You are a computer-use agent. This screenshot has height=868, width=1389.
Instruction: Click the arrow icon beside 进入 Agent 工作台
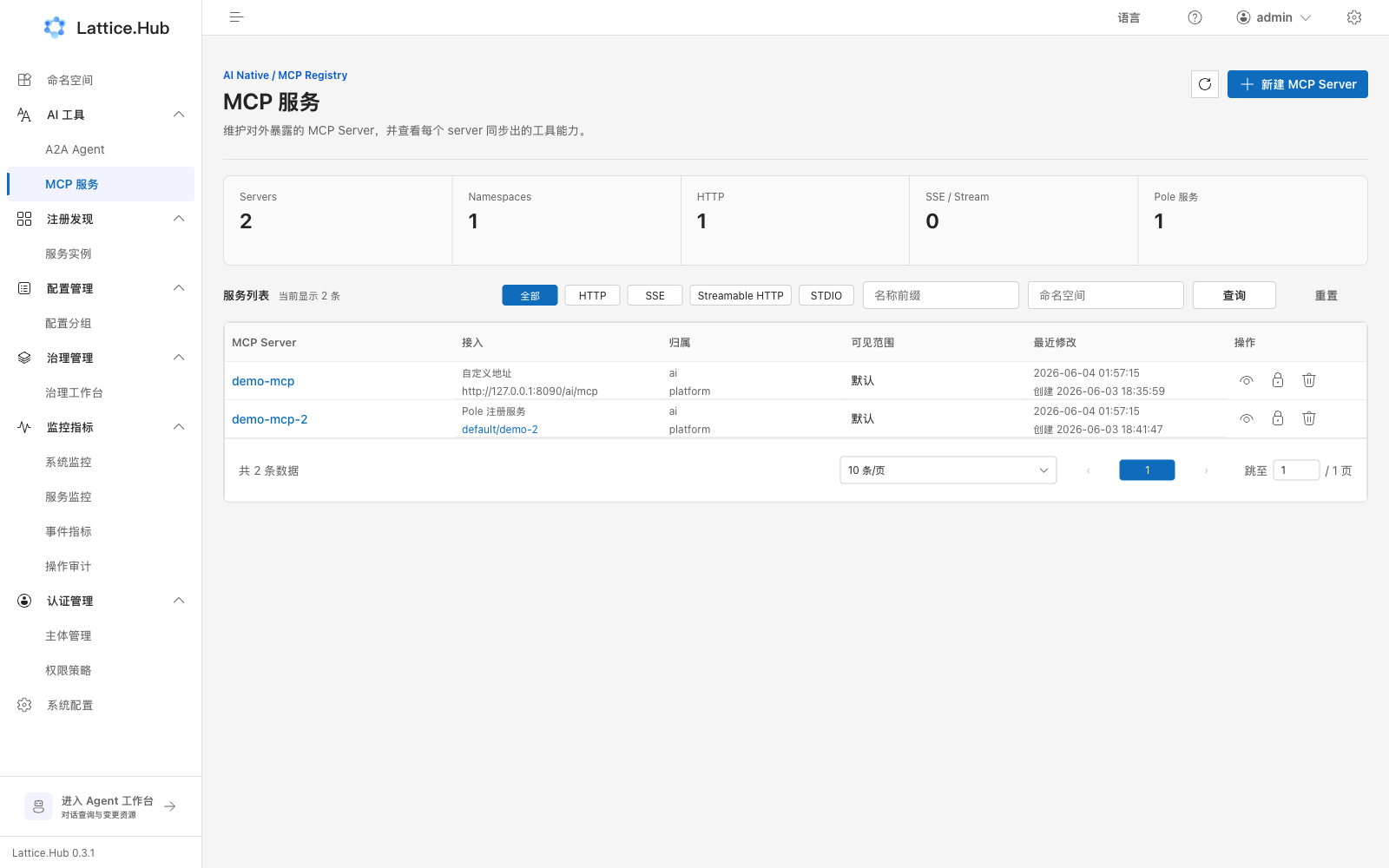[170, 806]
